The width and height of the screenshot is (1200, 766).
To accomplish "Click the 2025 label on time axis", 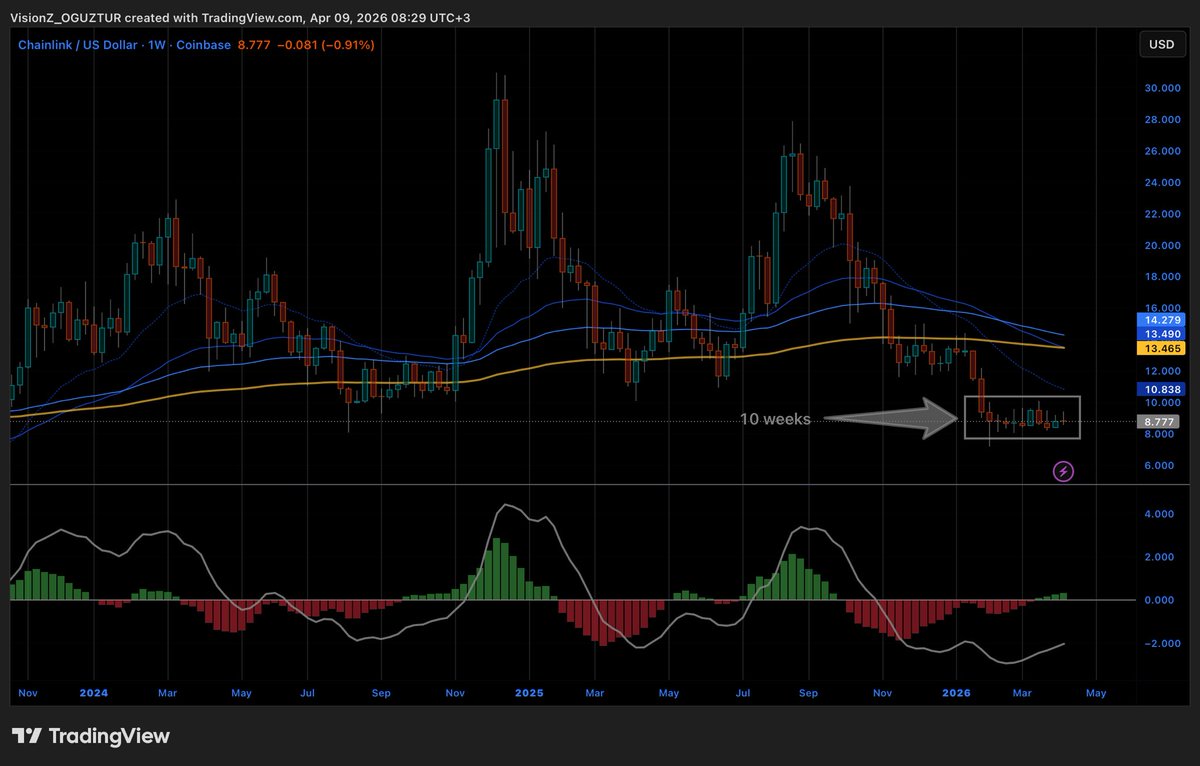I will (530, 692).
